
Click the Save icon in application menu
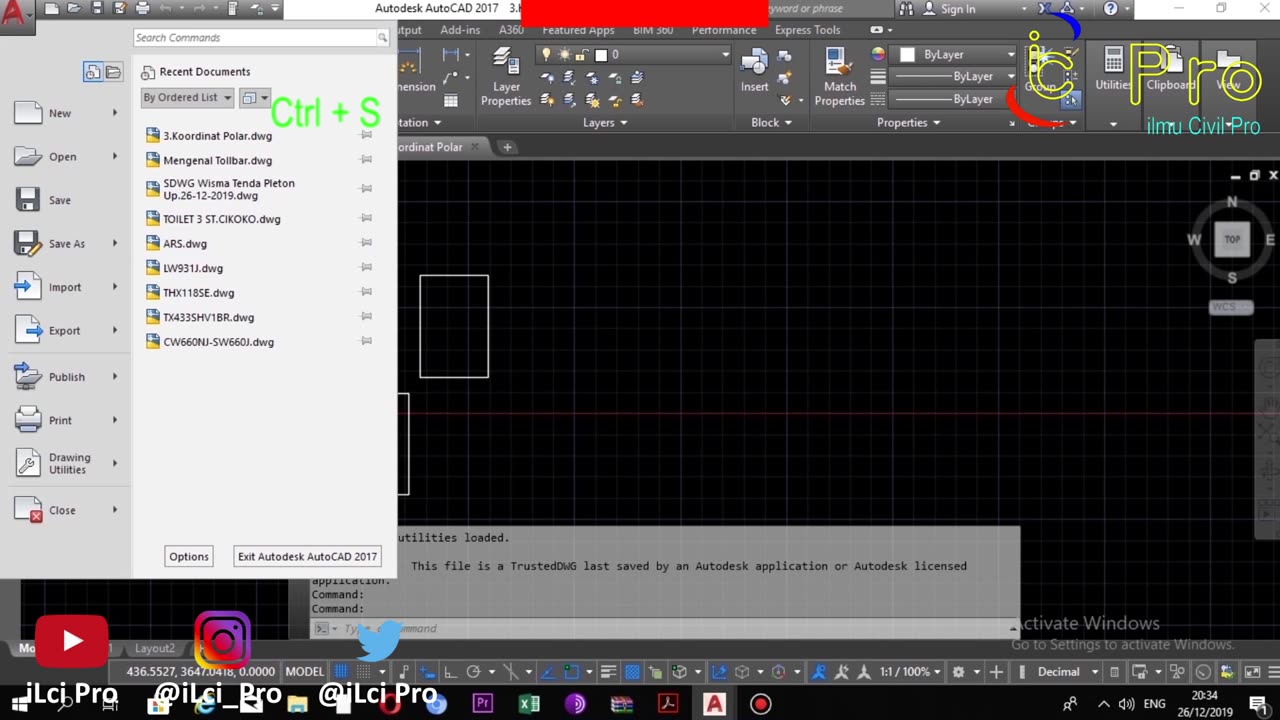[28, 199]
